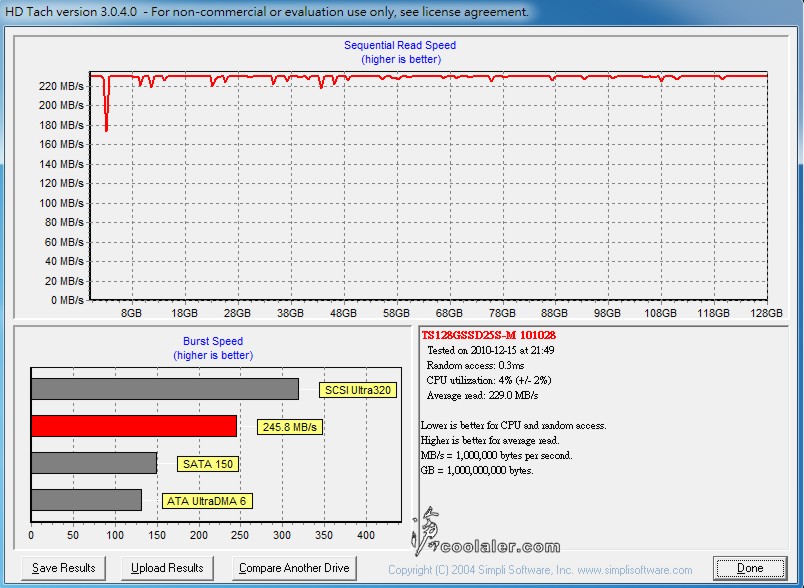Select the 'SCSI Ultra320' yellow label

click(357, 390)
